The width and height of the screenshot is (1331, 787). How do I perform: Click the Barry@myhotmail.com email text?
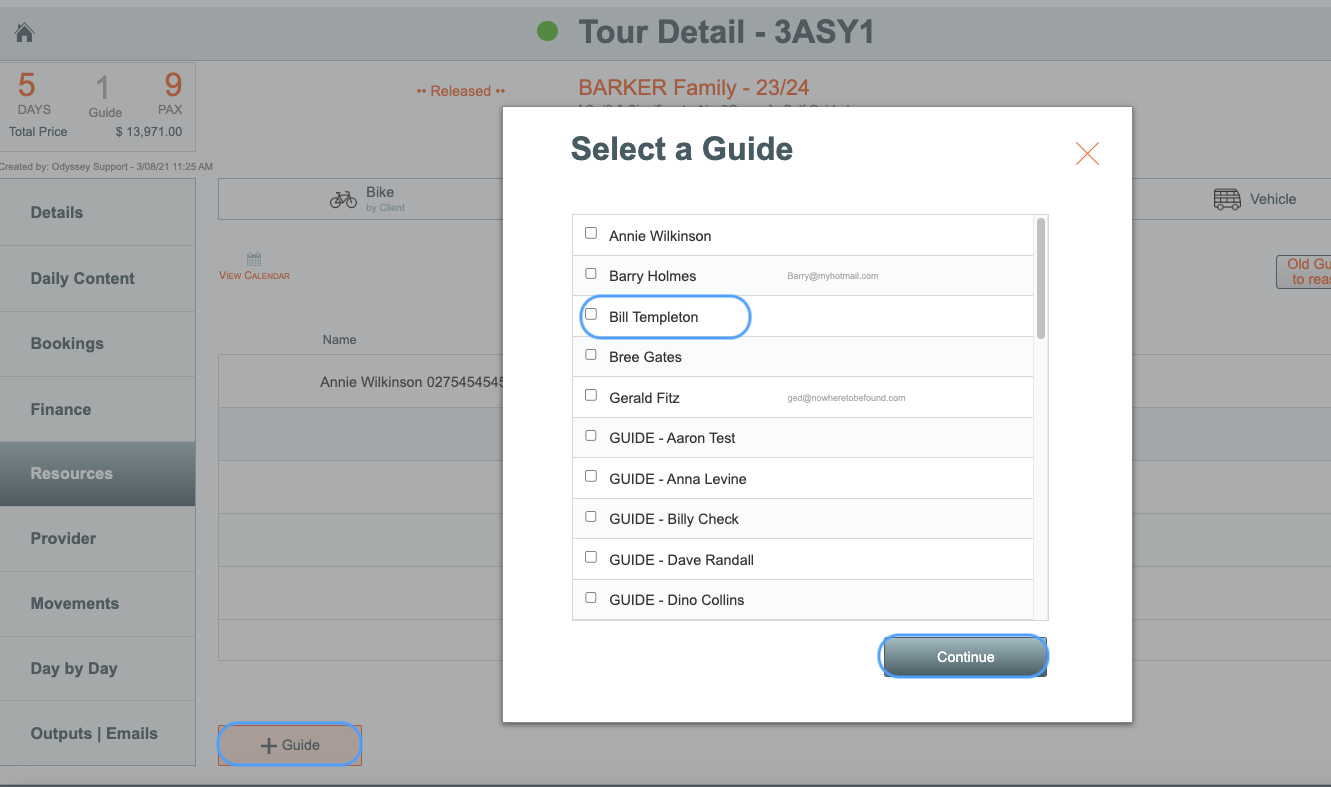[832, 276]
